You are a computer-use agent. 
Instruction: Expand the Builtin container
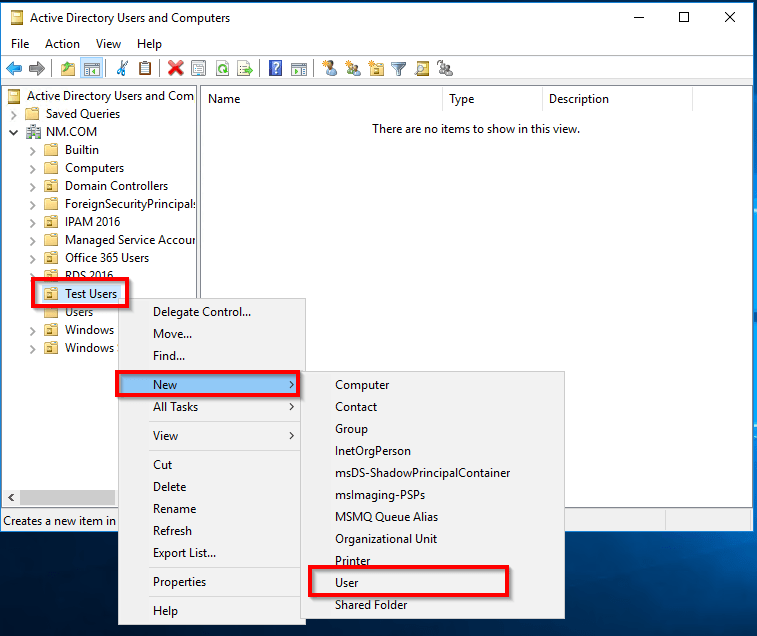(32, 151)
